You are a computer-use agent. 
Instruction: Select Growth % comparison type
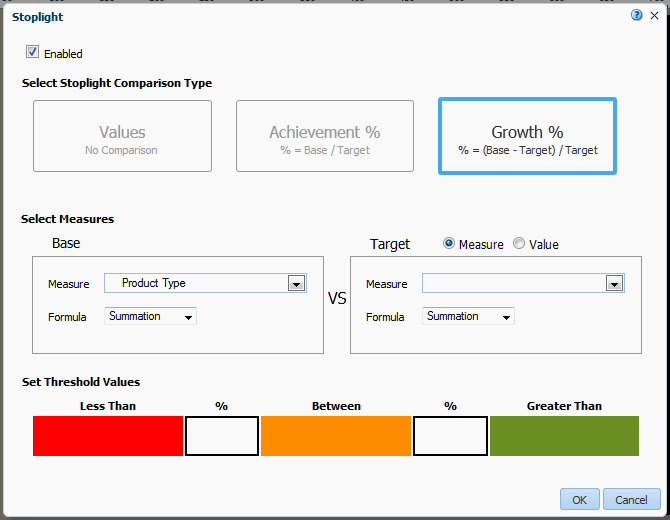[527, 136]
